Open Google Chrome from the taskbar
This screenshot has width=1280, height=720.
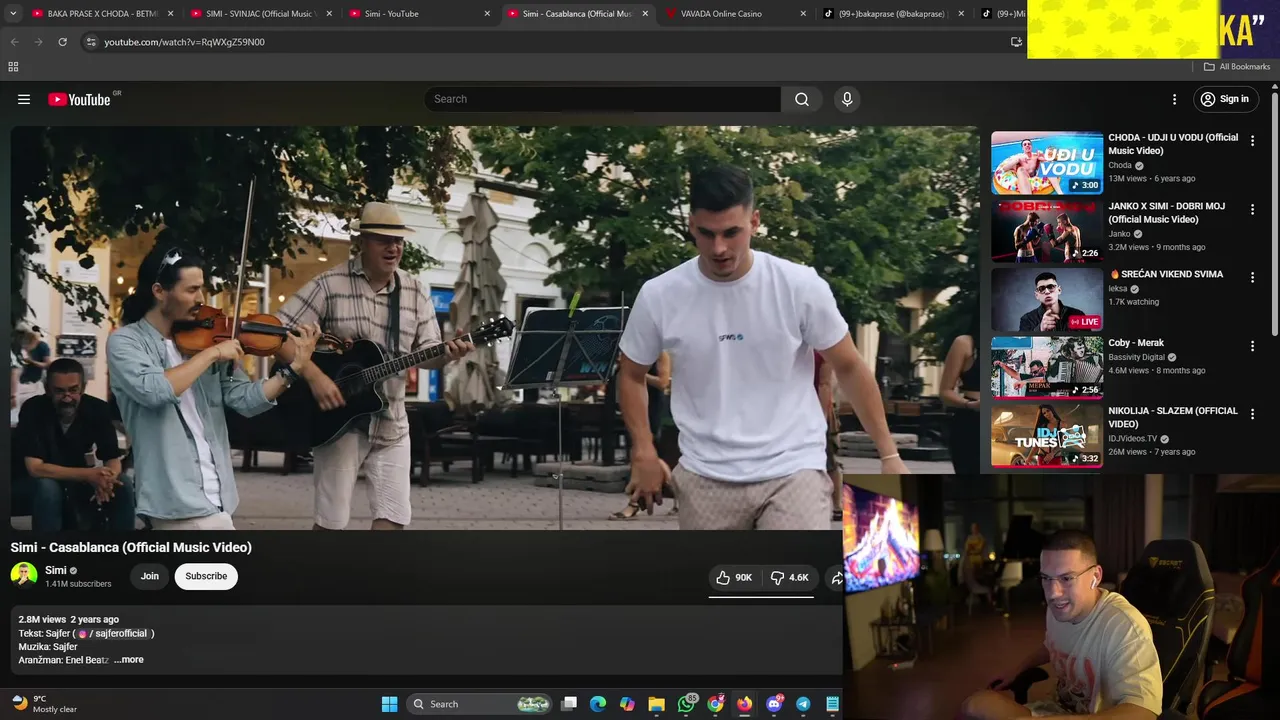715,704
